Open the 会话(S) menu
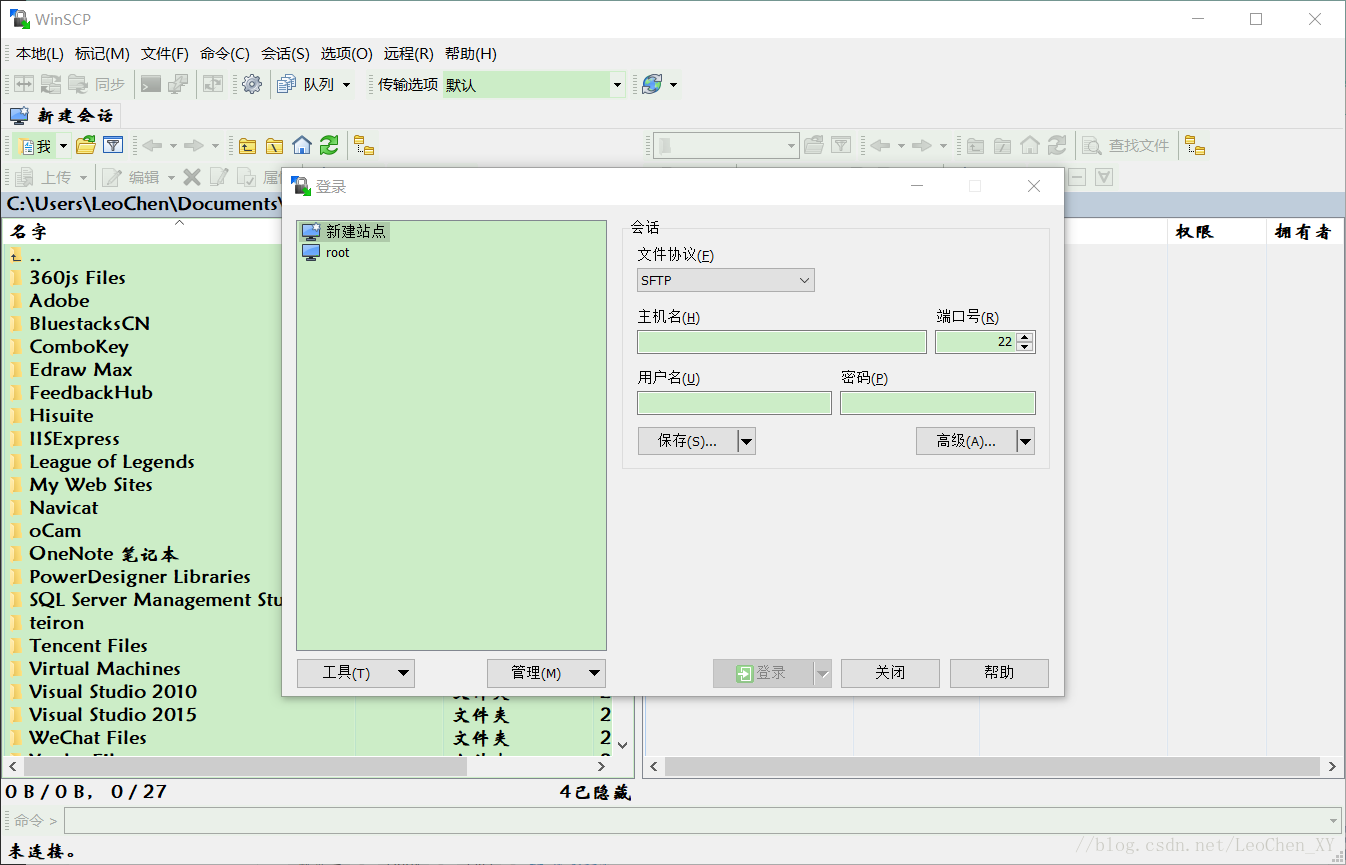Viewport: 1346px width, 865px height. coord(284,54)
